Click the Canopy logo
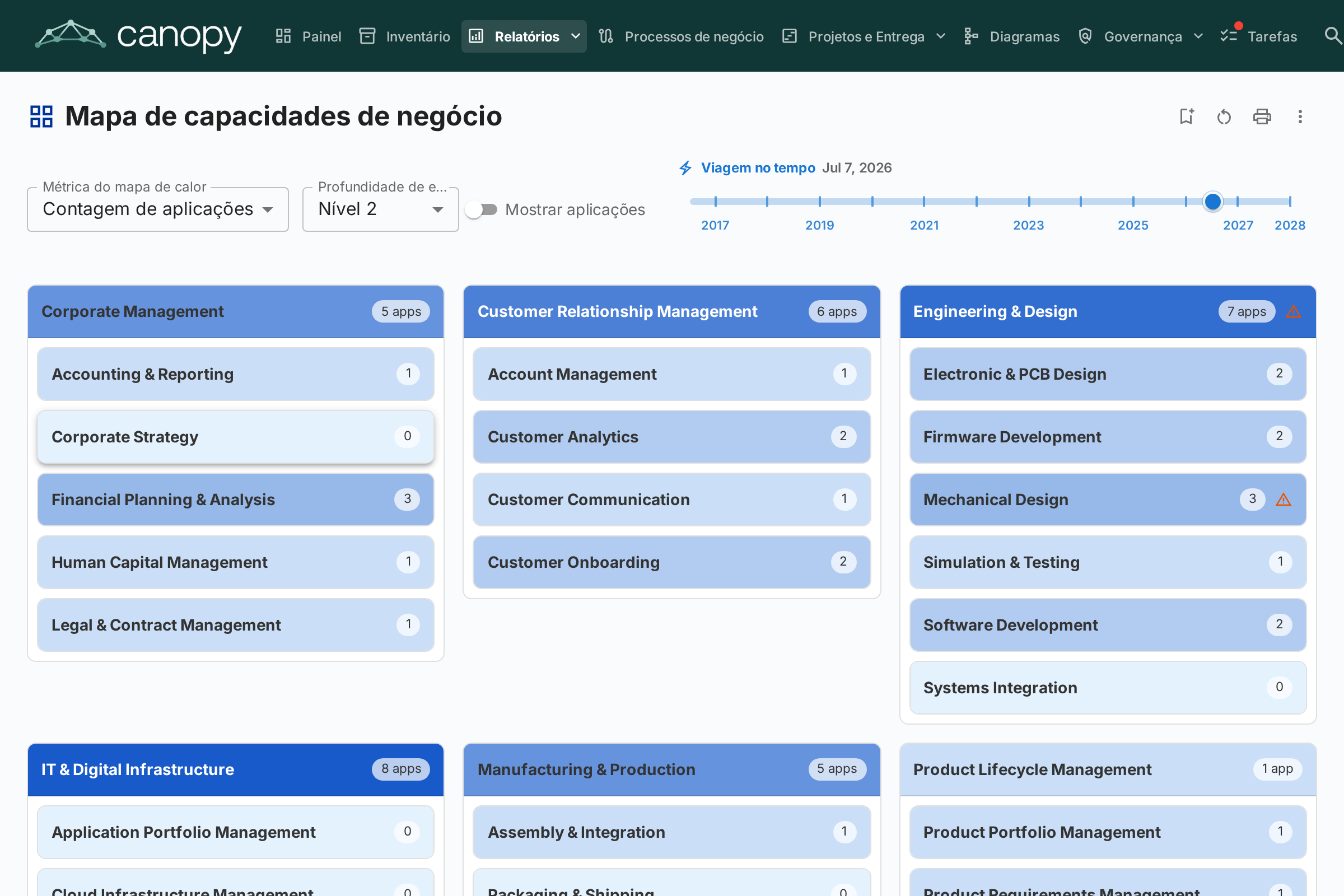 click(x=138, y=36)
